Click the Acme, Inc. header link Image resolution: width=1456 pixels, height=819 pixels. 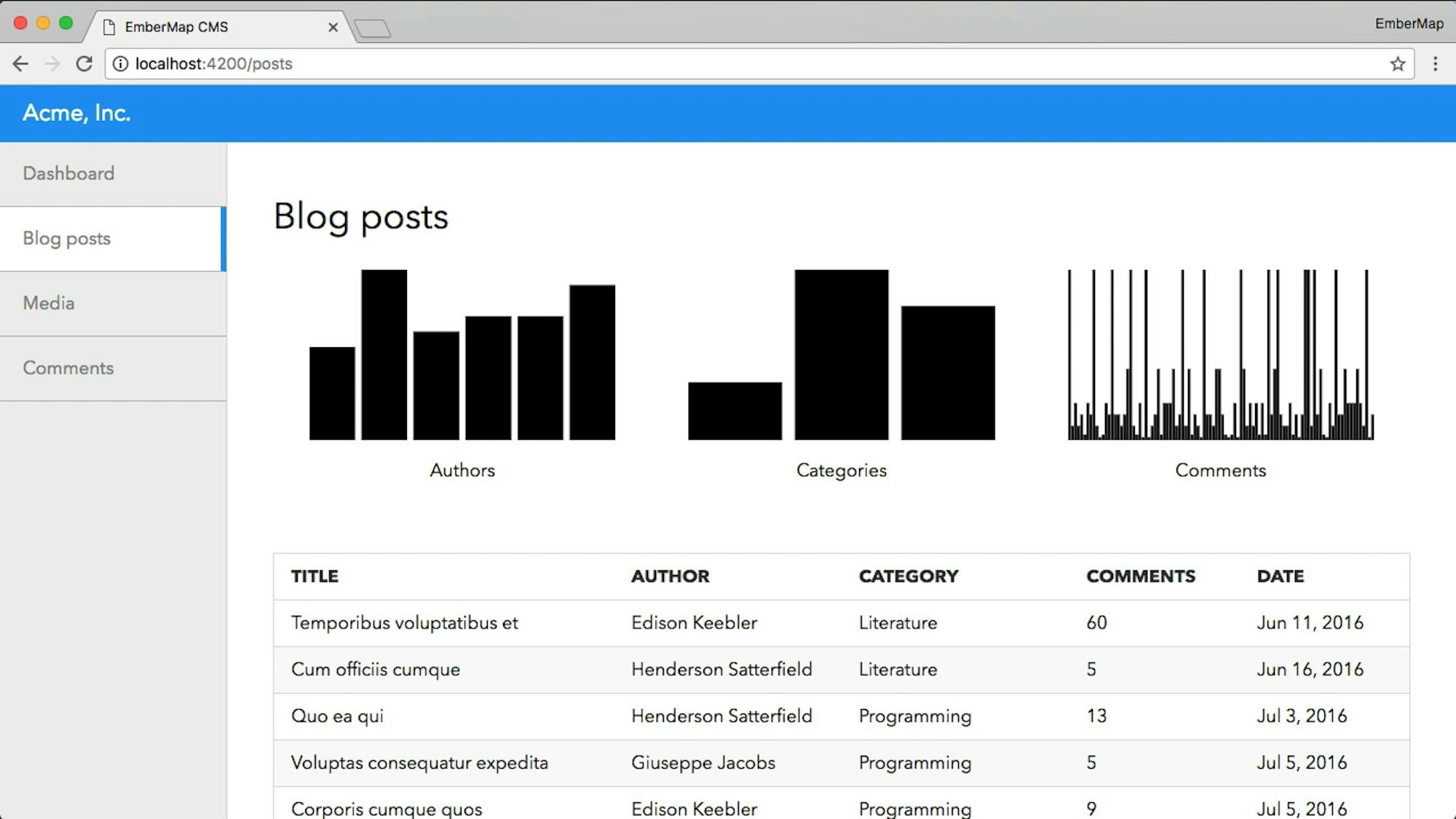(x=76, y=114)
